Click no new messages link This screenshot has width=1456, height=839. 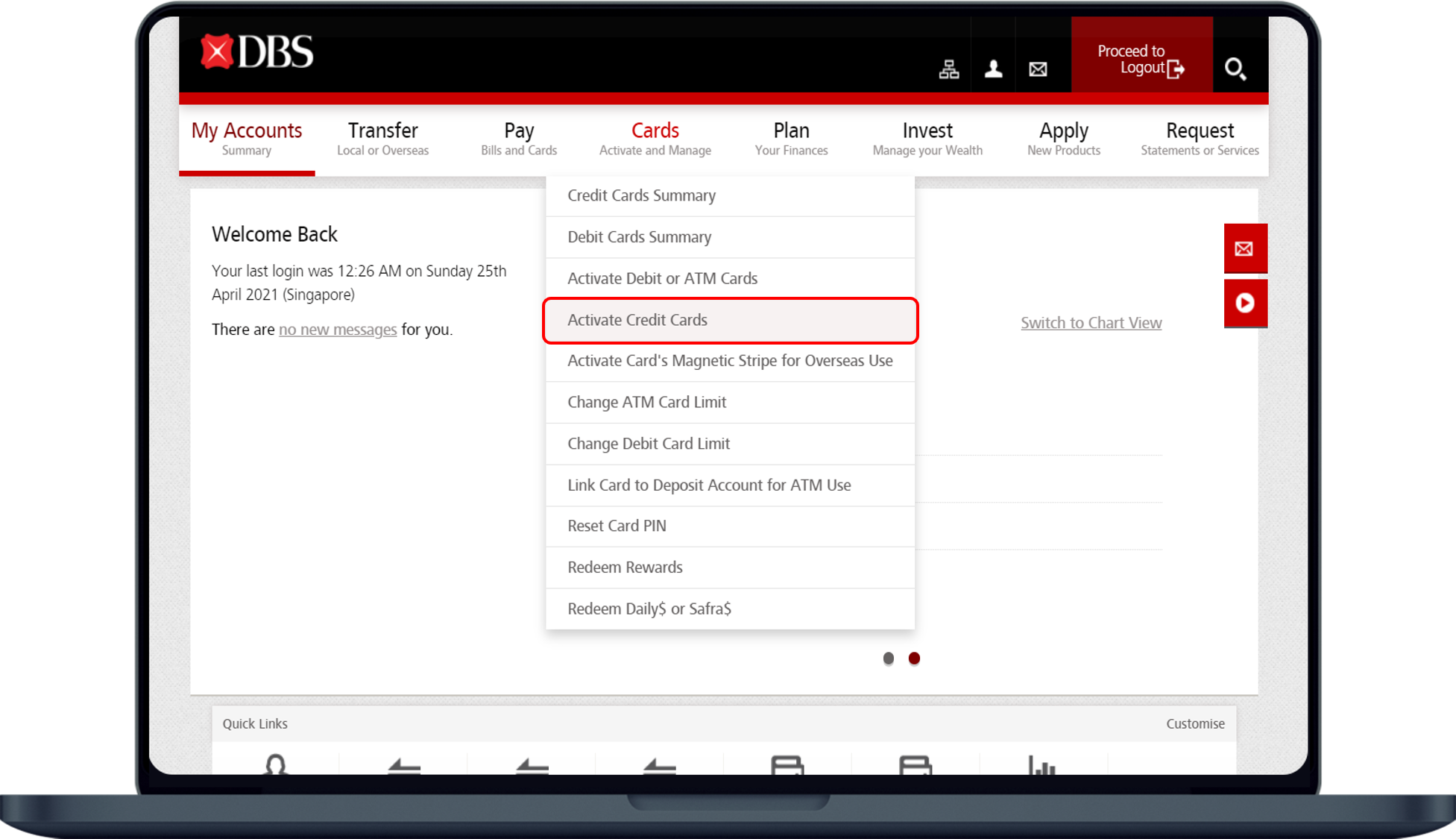(x=338, y=328)
